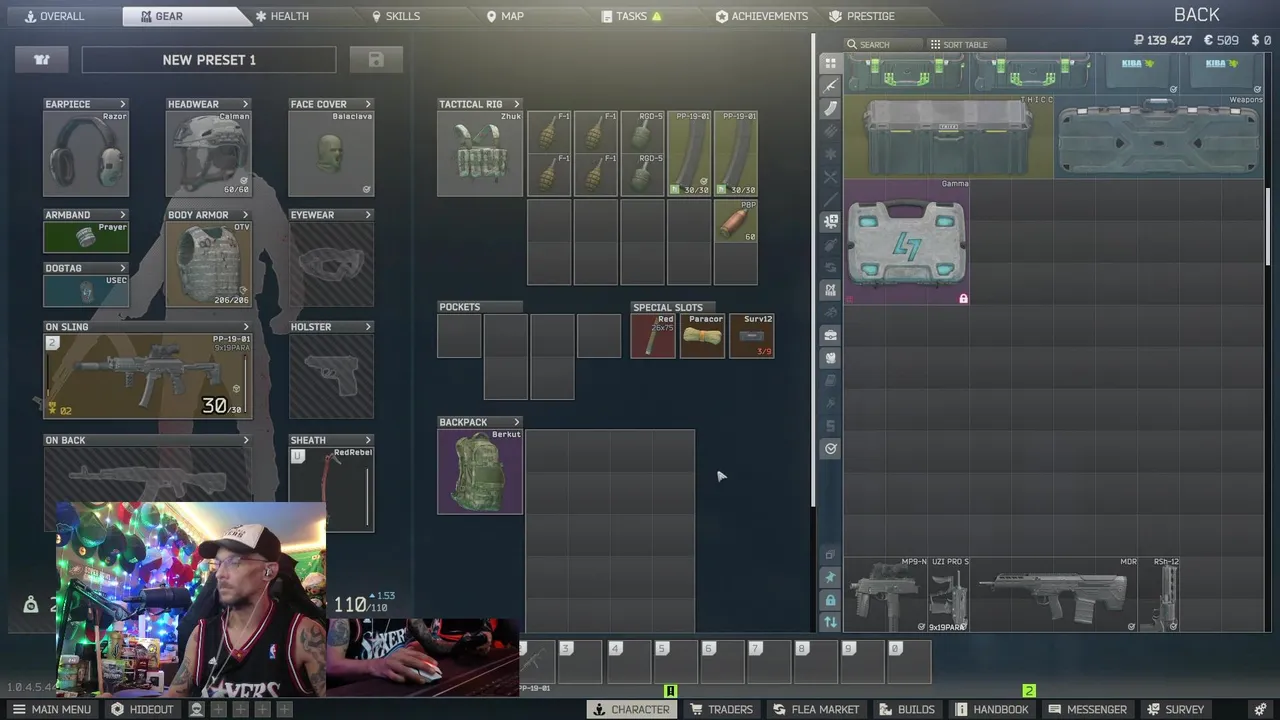
Task: Expand the Tactical Rig arrow
Action: pos(516,104)
